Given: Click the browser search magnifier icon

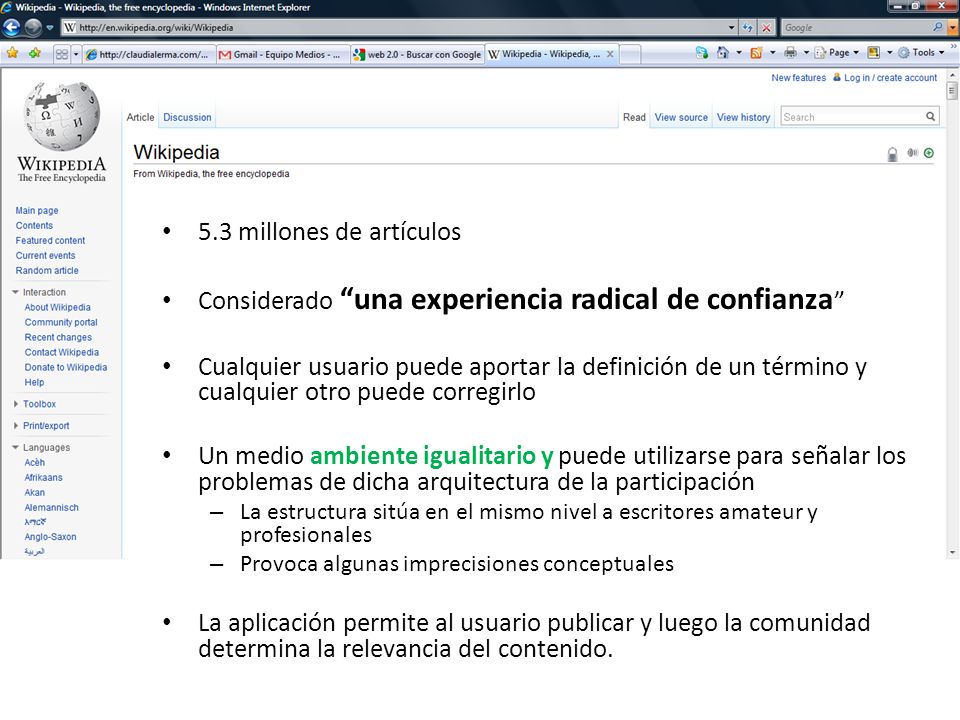Looking at the screenshot, I should [938, 27].
